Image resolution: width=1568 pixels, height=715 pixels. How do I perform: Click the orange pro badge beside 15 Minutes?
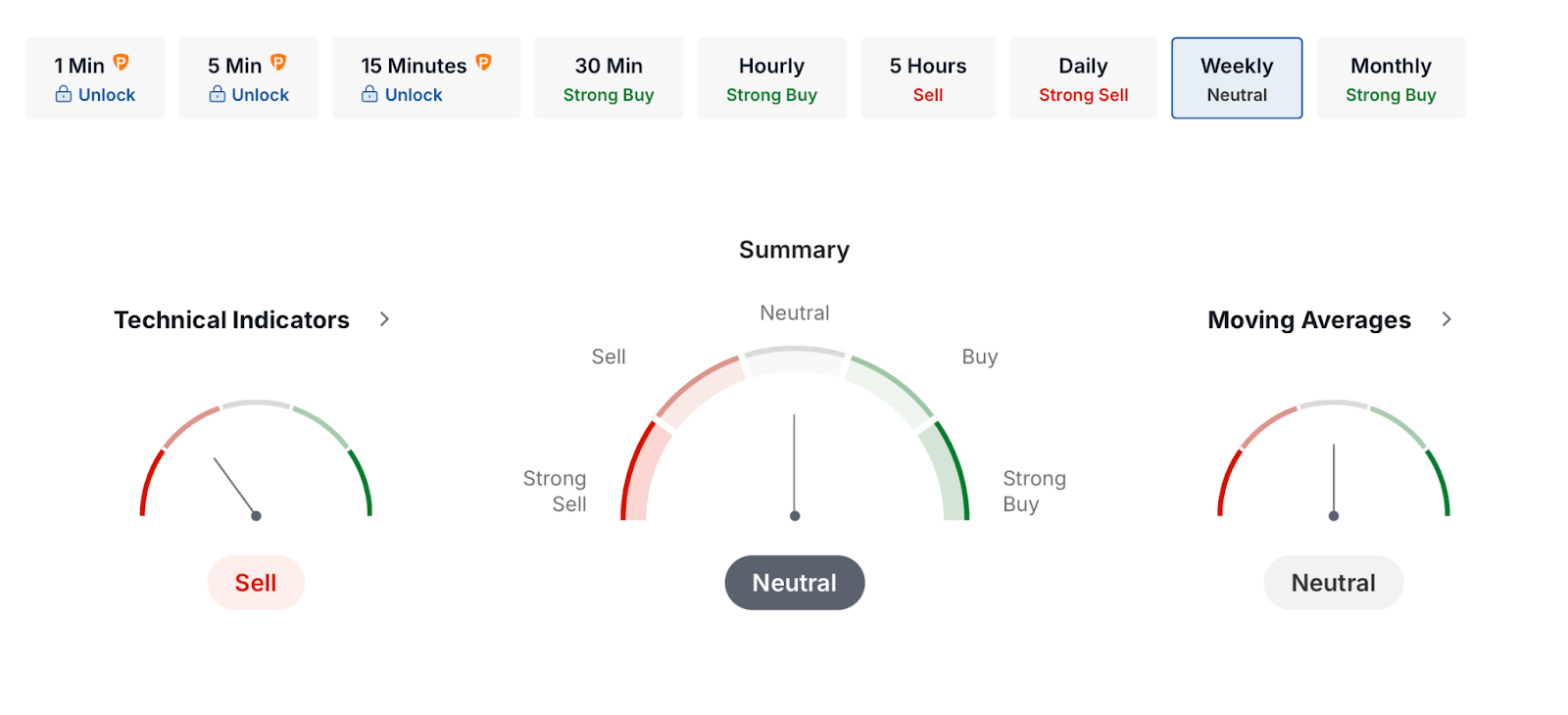483,63
